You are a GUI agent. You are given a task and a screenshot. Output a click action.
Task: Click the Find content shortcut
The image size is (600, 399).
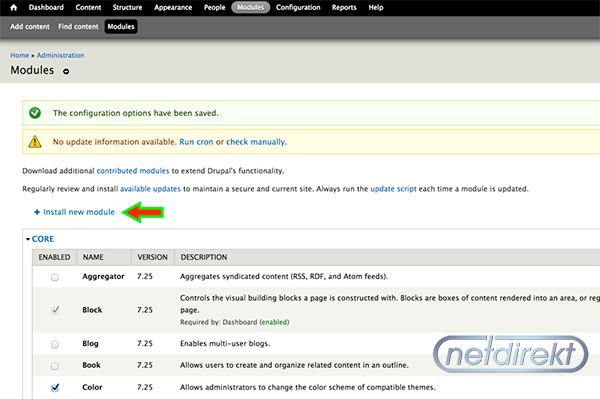point(78,26)
